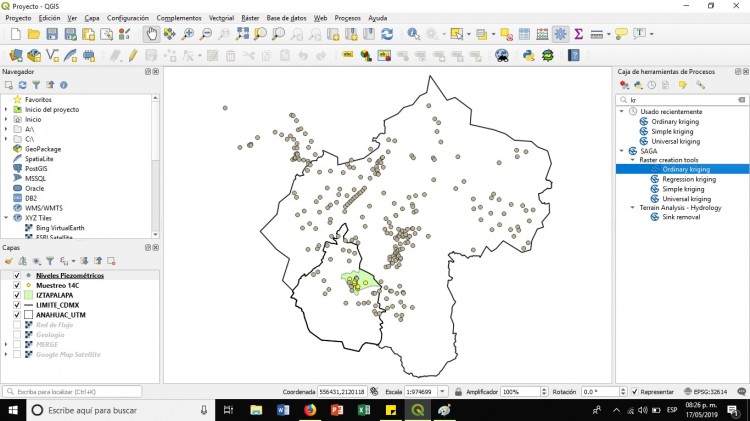The width and height of the screenshot is (750, 421).
Task: Activate the Identify Features tool
Action: pos(413,34)
